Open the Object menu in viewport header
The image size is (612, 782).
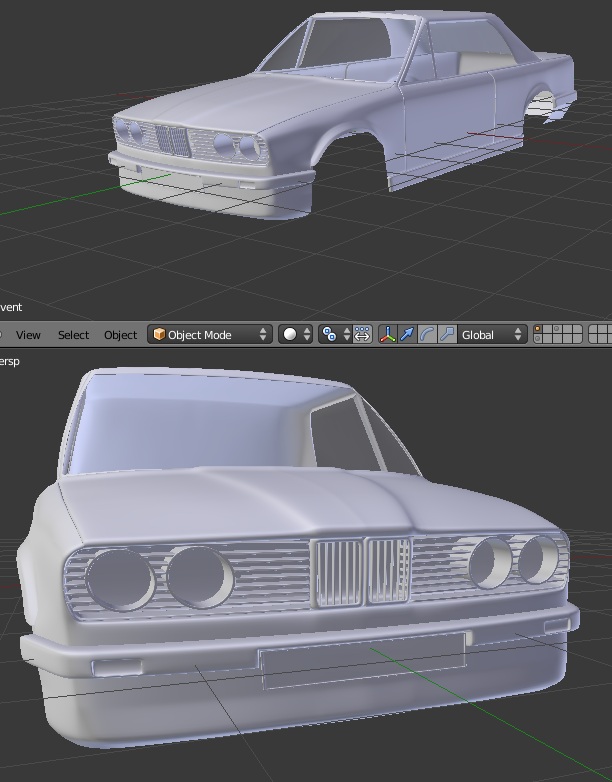(120, 335)
